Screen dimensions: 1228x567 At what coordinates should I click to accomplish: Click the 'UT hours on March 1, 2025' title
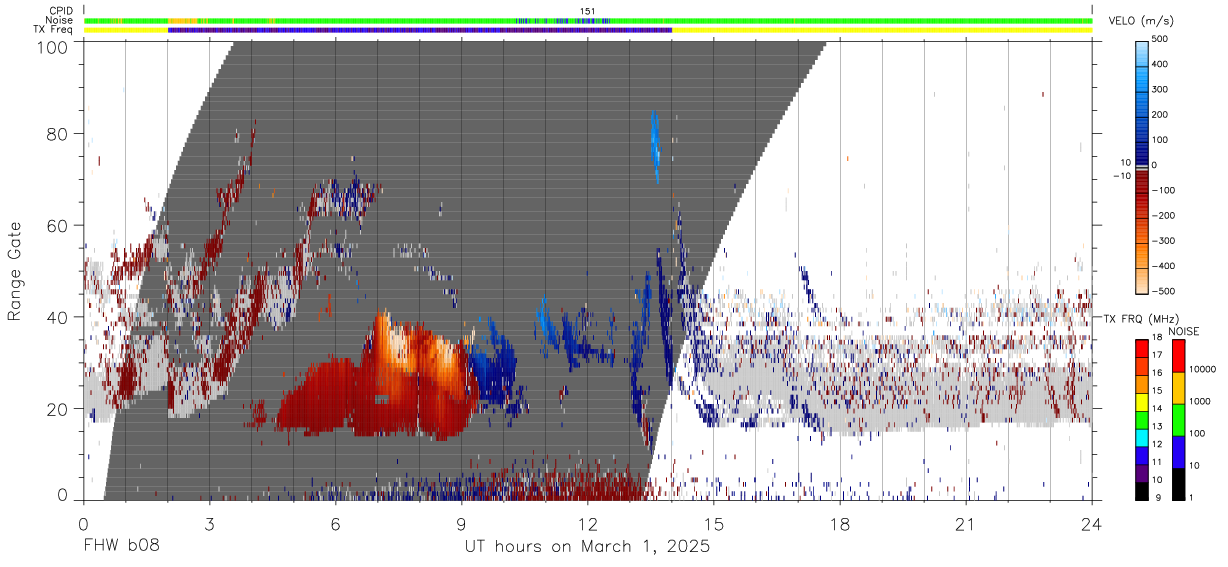[x=587, y=547]
